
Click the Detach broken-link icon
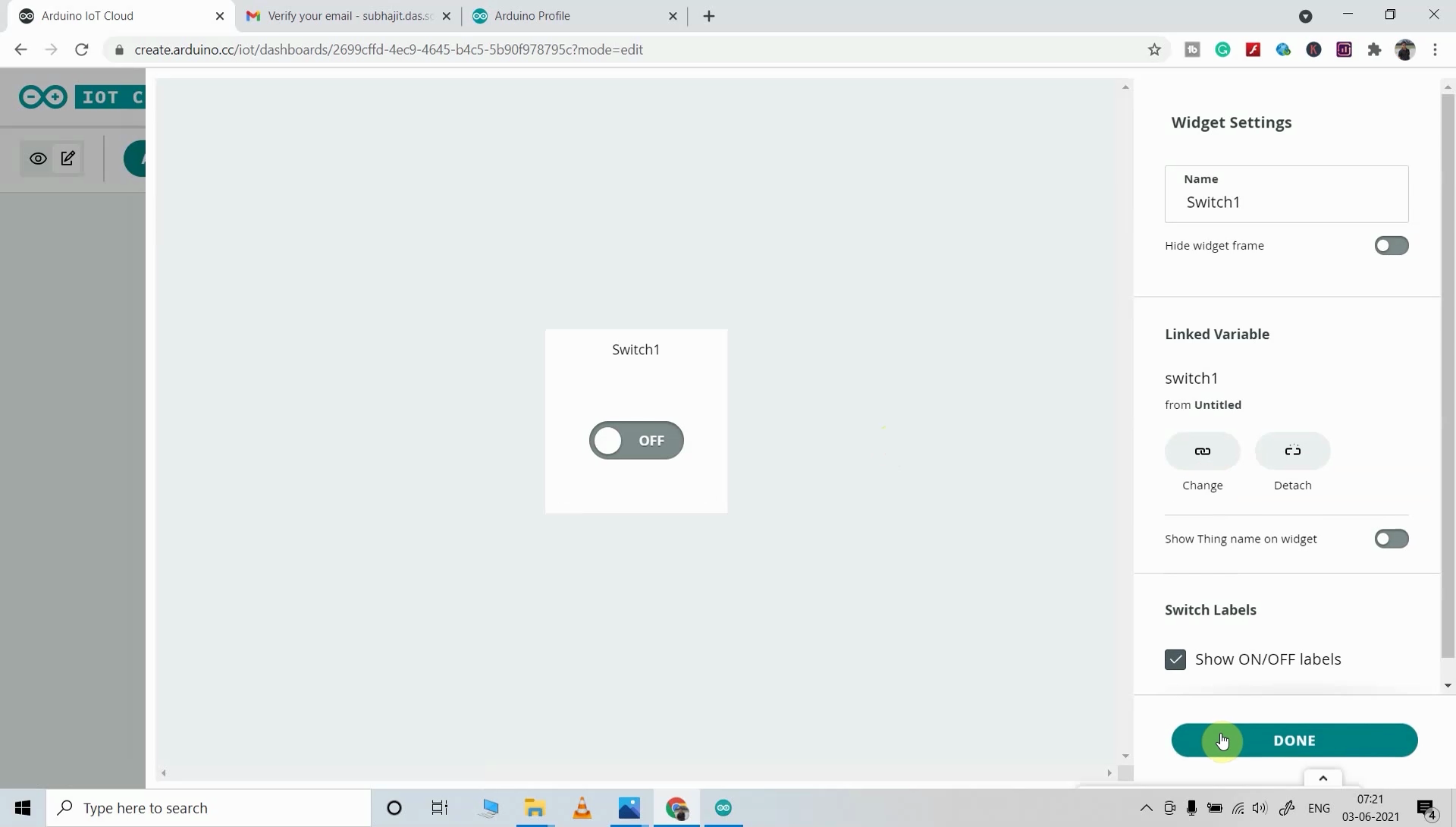[x=1293, y=451]
